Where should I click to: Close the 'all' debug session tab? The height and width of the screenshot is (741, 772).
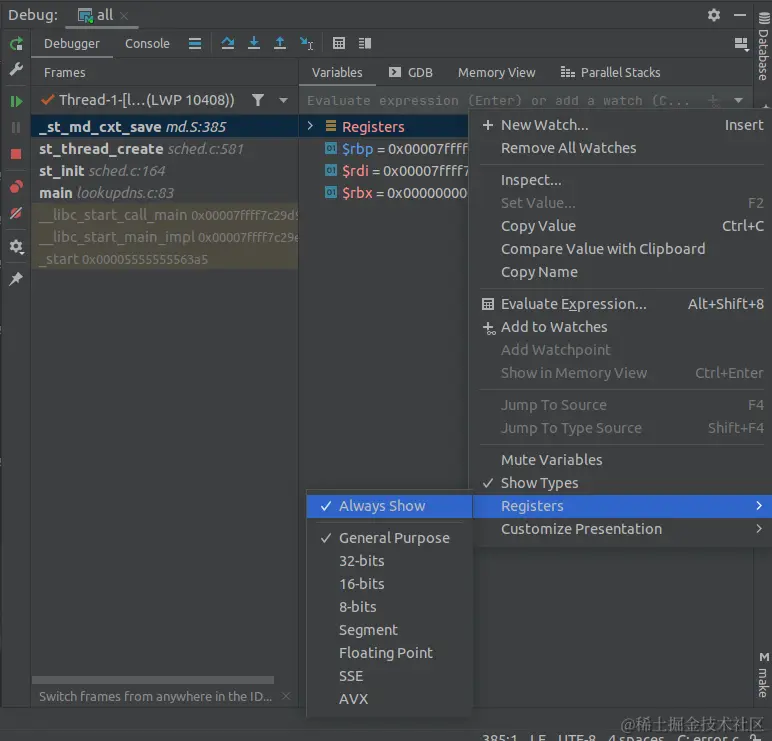pyautogui.click(x=124, y=16)
